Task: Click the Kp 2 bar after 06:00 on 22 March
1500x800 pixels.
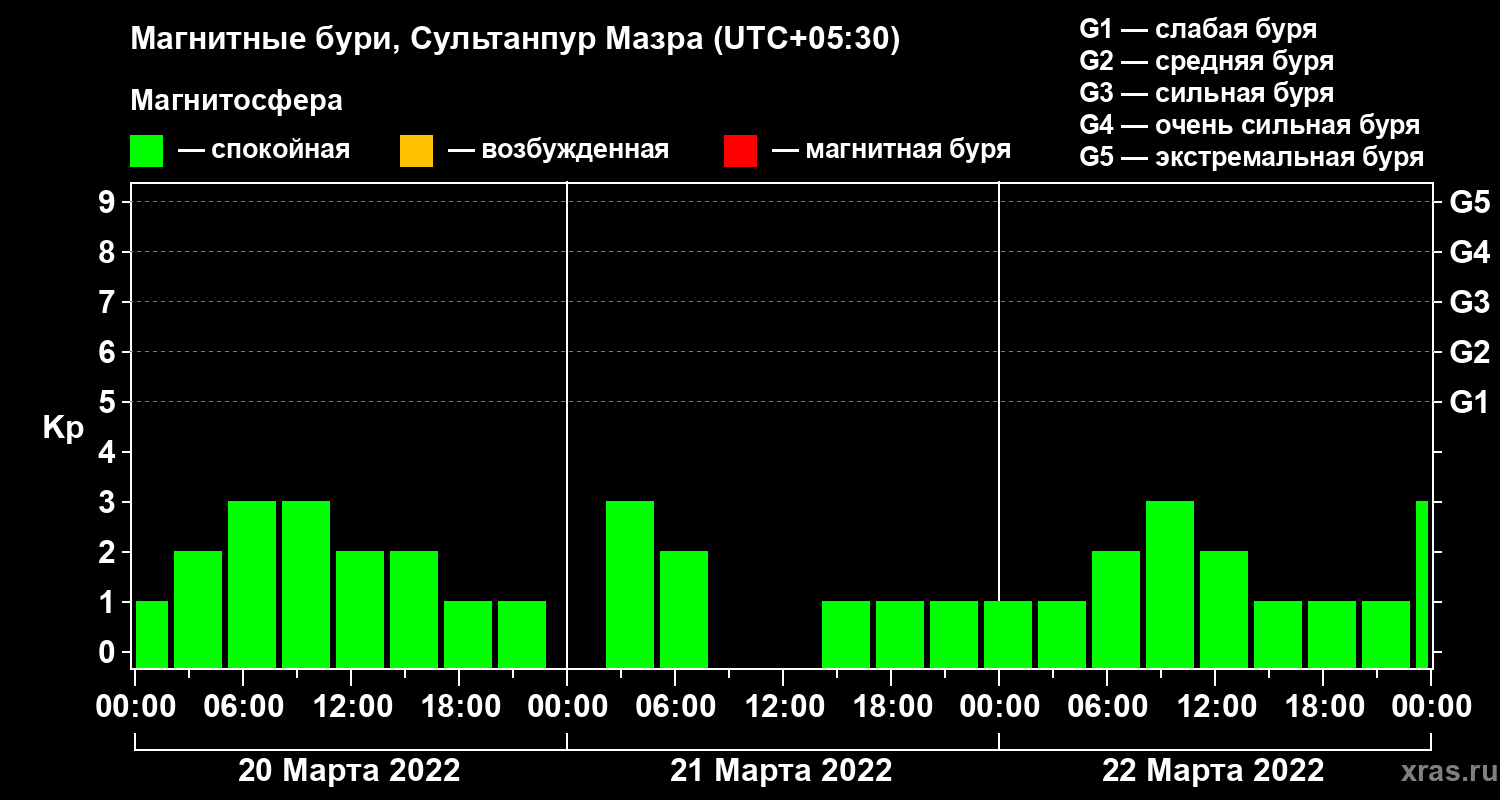Action: (1116, 609)
